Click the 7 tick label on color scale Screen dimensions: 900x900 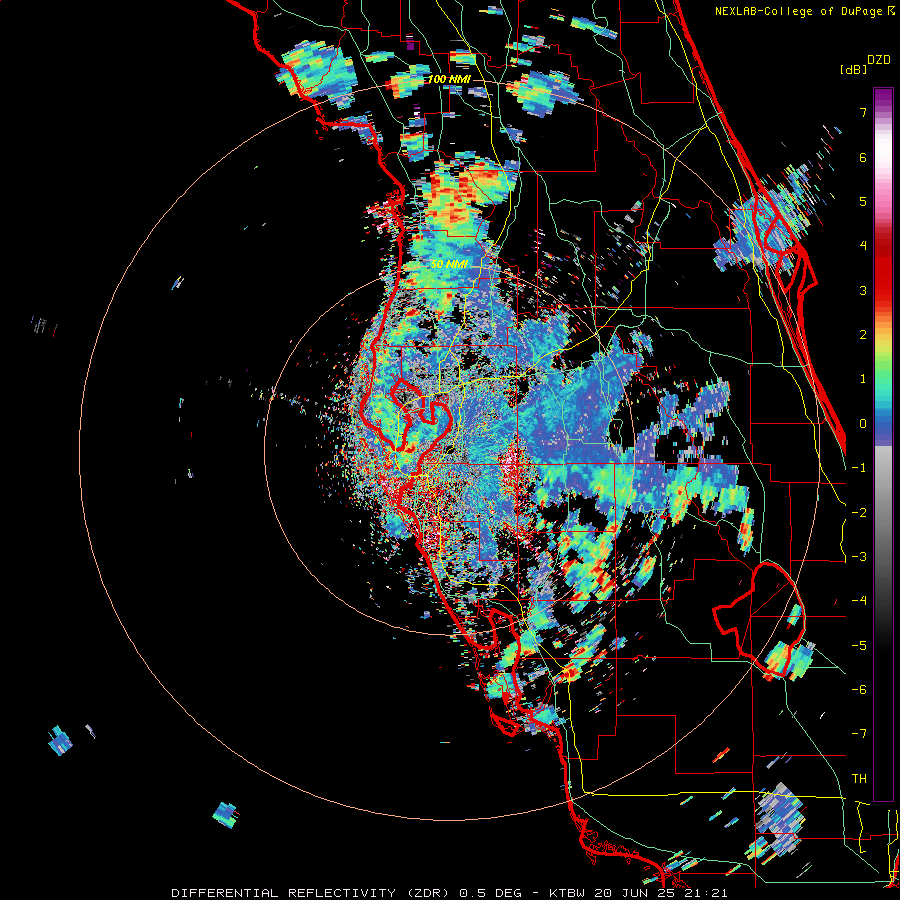point(863,112)
